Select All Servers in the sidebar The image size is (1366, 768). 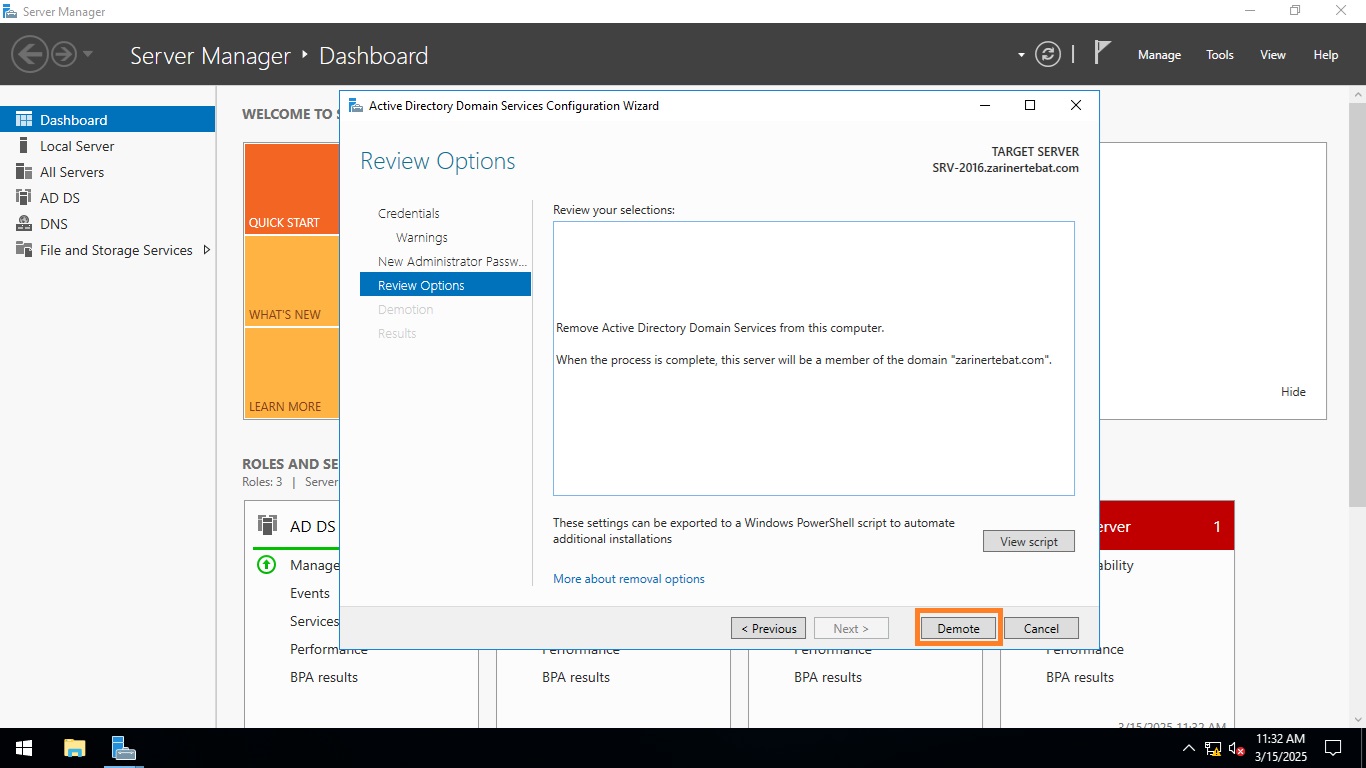pos(107,171)
